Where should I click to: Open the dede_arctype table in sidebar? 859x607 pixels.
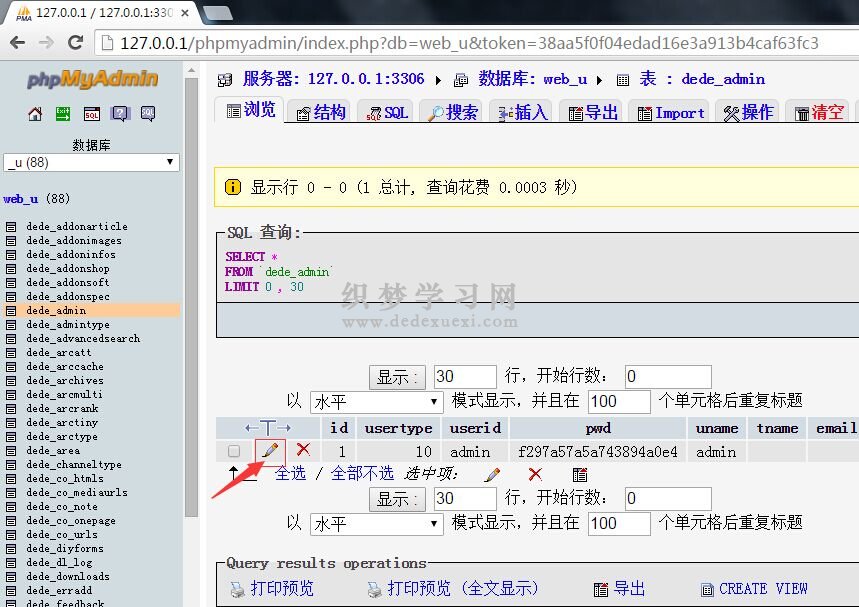[x=62, y=437]
